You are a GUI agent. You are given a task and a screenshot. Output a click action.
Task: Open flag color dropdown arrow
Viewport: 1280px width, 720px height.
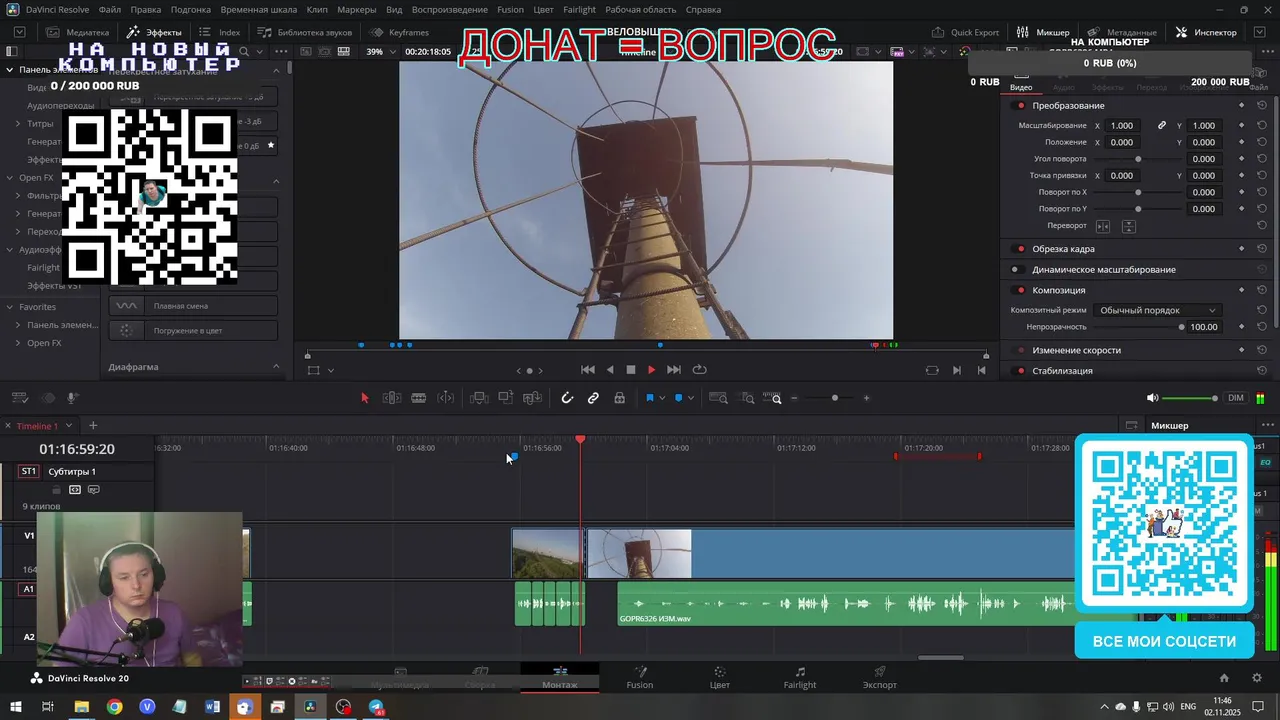(x=662, y=399)
